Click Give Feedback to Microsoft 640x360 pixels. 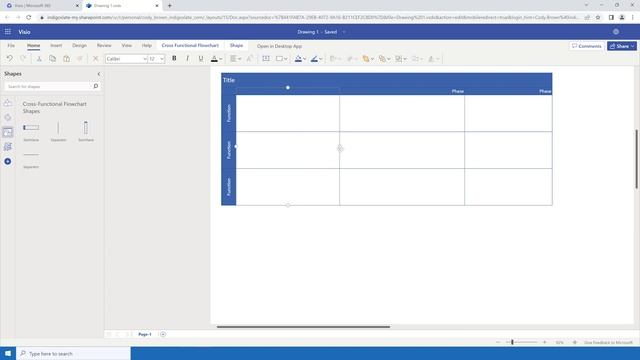(608, 342)
